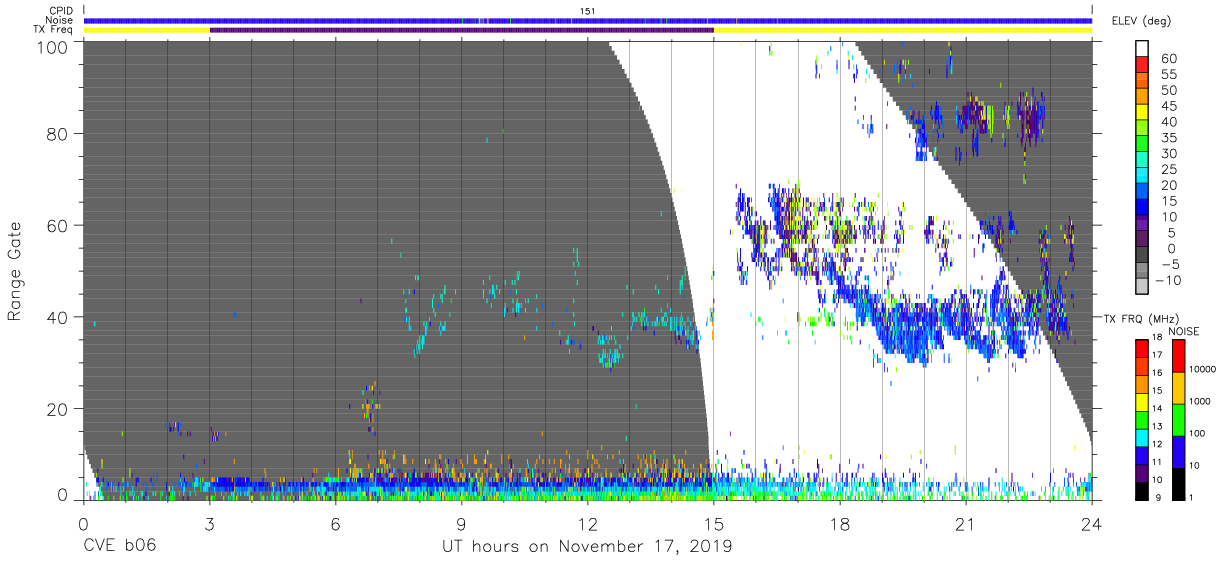Click the 100 tick on Range Gate axis
The image size is (1228, 567).
click(x=54, y=47)
